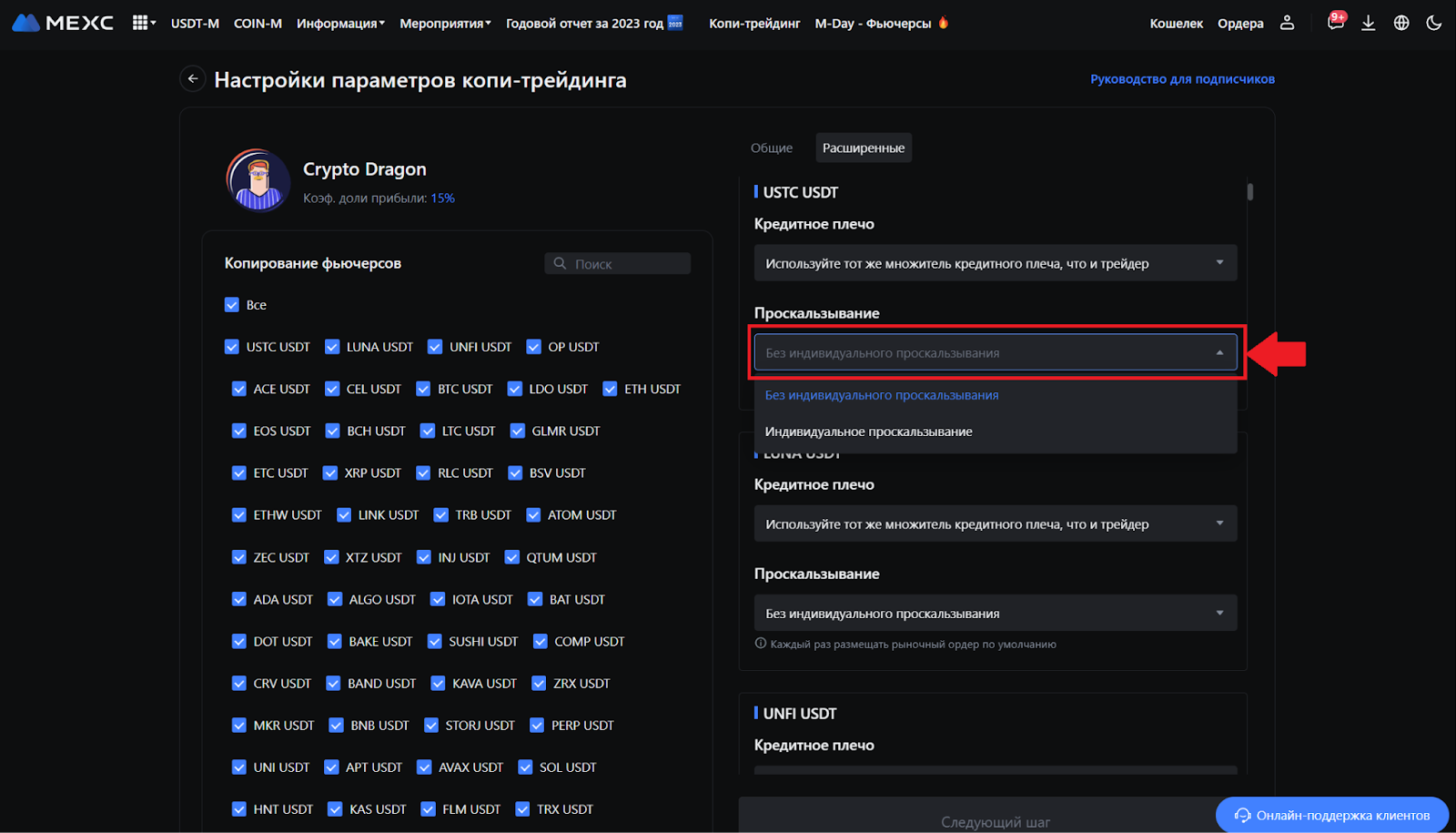Open subscriber guide link
This screenshot has width=1456, height=833.
[x=1182, y=79]
